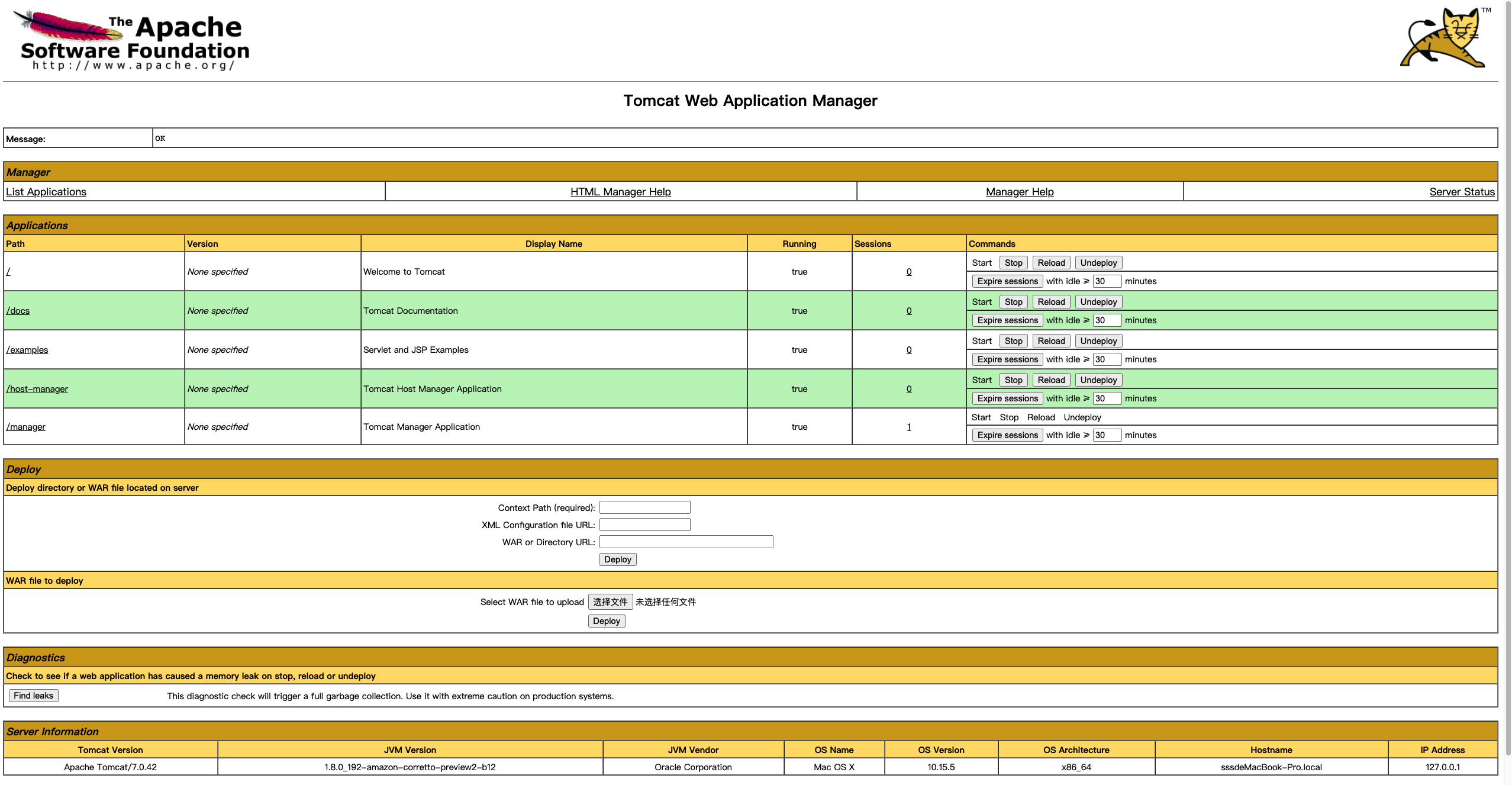
Task: Open the List Applications link
Action: [x=46, y=192]
